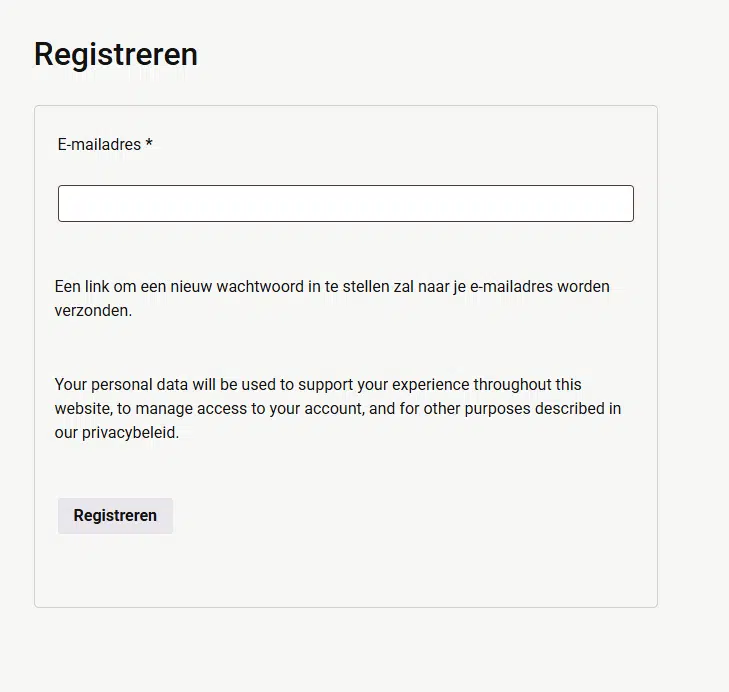Click the word 'our' before privacybeleid
Viewport: 729px width, 692px height.
[x=66, y=433]
